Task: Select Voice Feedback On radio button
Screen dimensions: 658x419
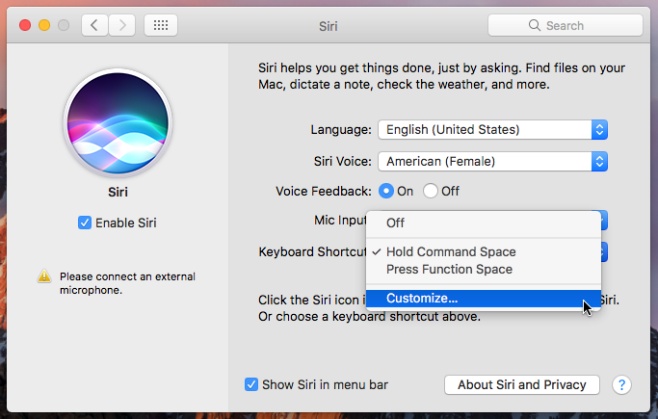Action: point(386,191)
